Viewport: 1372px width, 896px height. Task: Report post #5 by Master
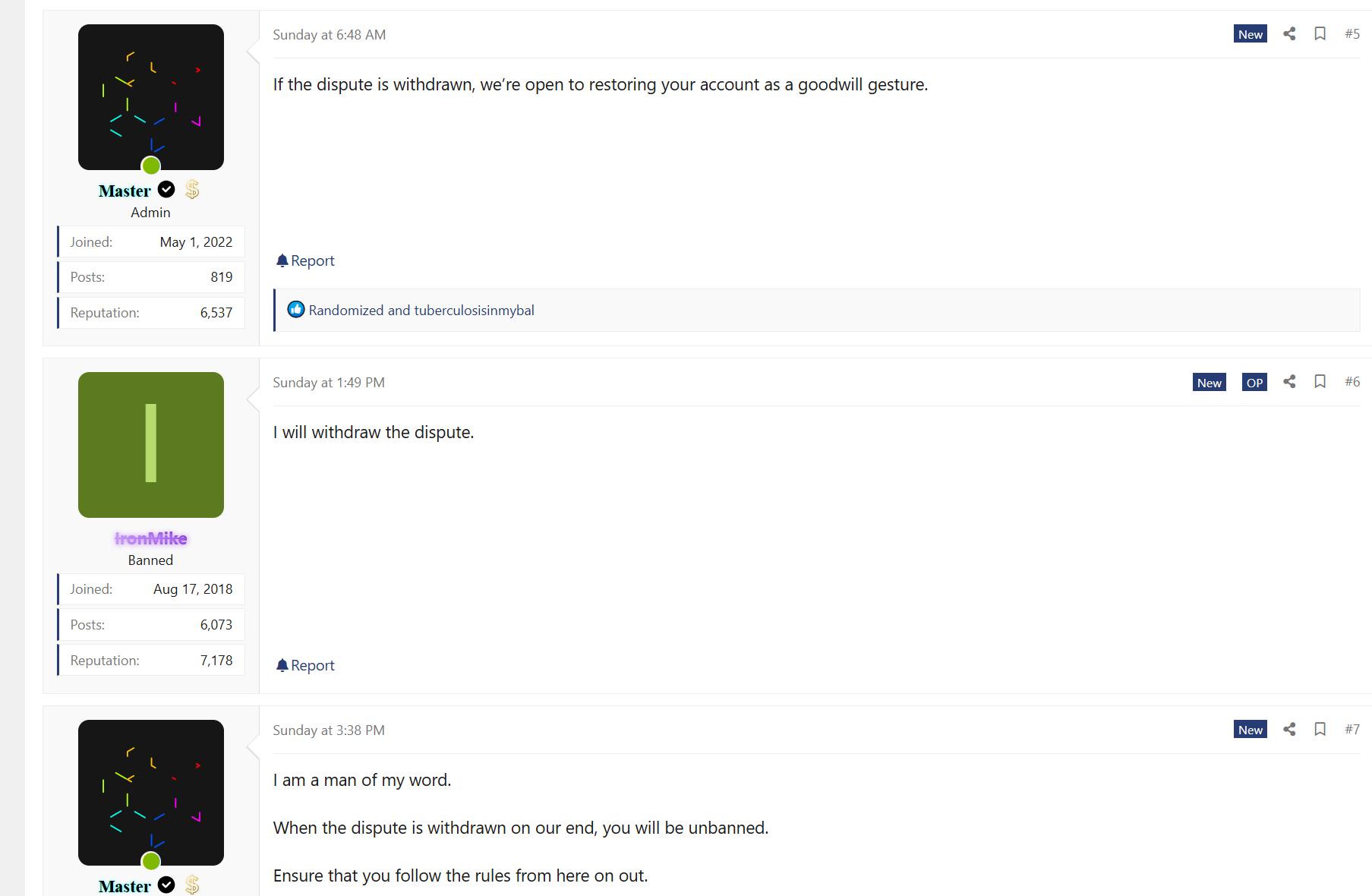pos(305,261)
